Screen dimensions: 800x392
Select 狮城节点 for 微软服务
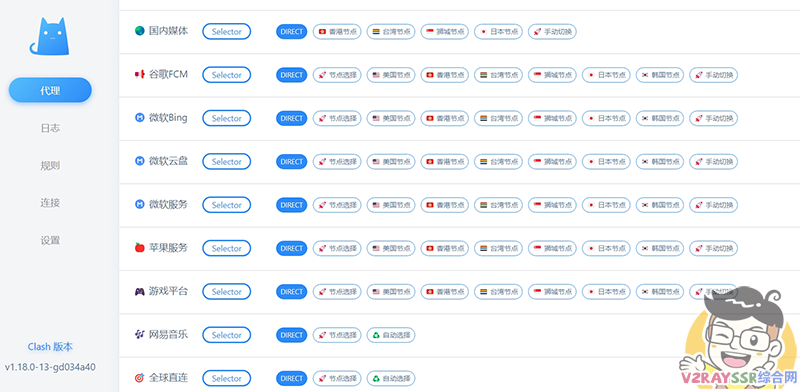tap(553, 205)
